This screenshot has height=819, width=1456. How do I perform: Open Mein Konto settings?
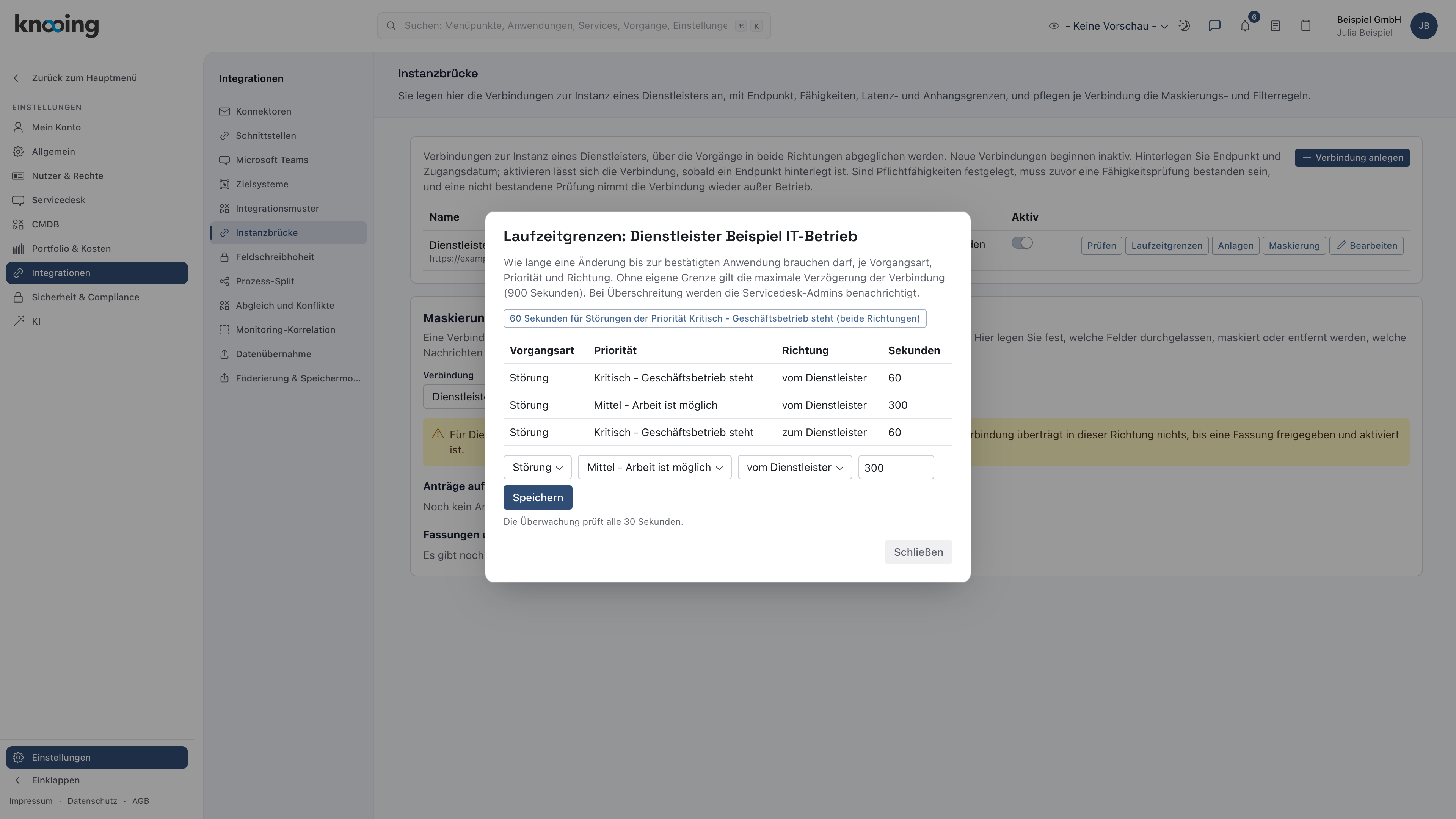97,127
